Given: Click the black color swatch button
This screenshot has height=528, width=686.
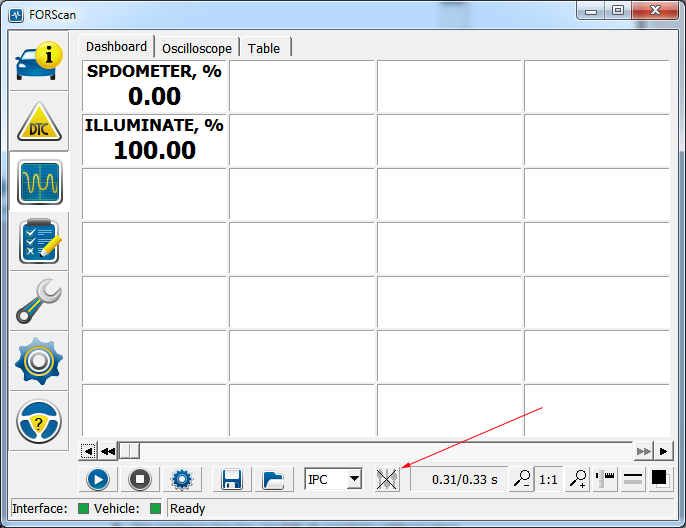Looking at the screenshot, I should point(660,479).
